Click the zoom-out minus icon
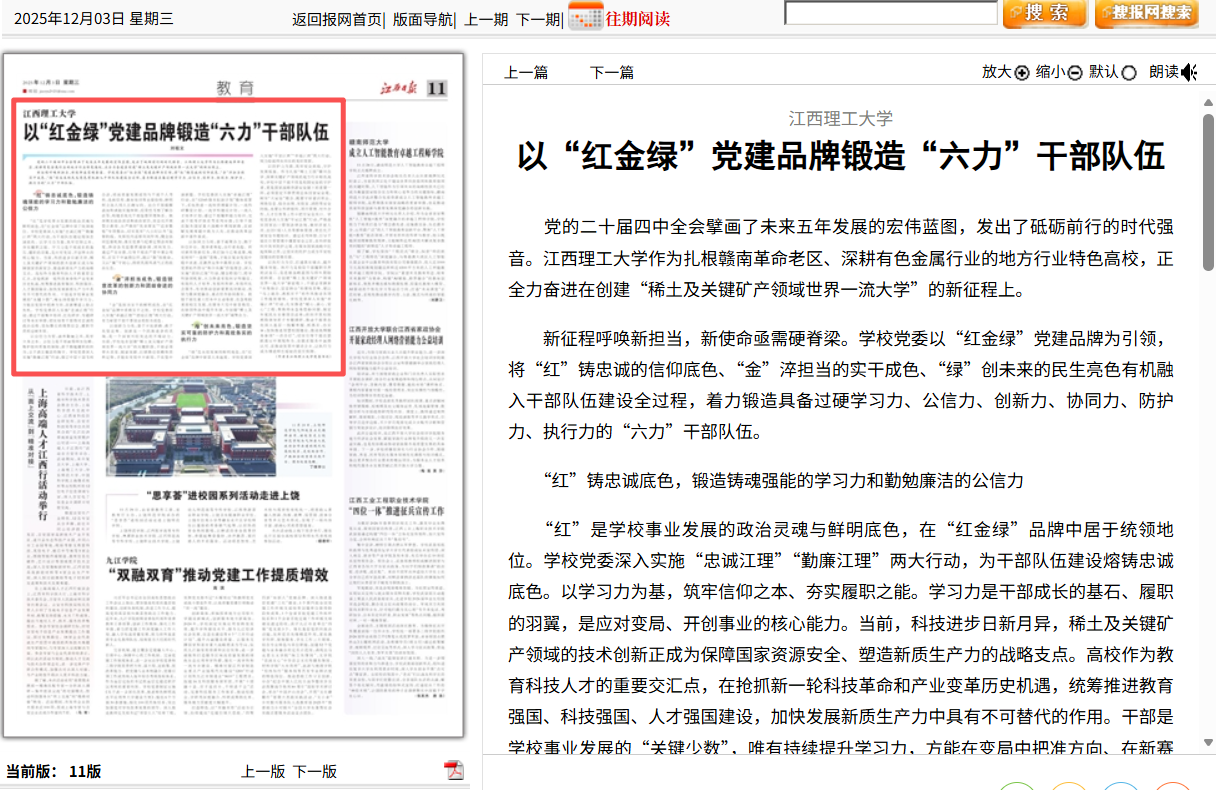 pos(1075,72)
